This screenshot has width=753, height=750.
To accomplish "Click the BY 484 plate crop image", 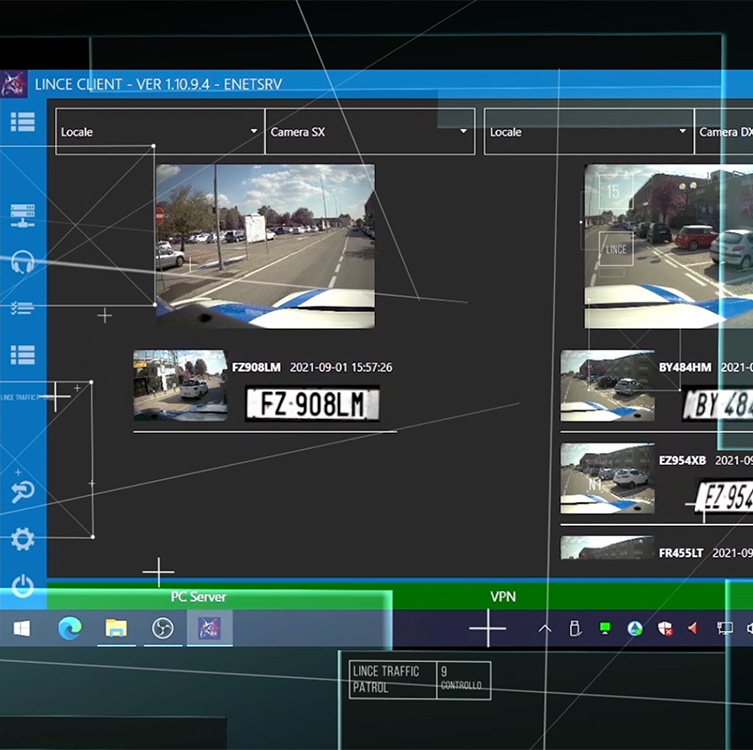I will point(718,404).
